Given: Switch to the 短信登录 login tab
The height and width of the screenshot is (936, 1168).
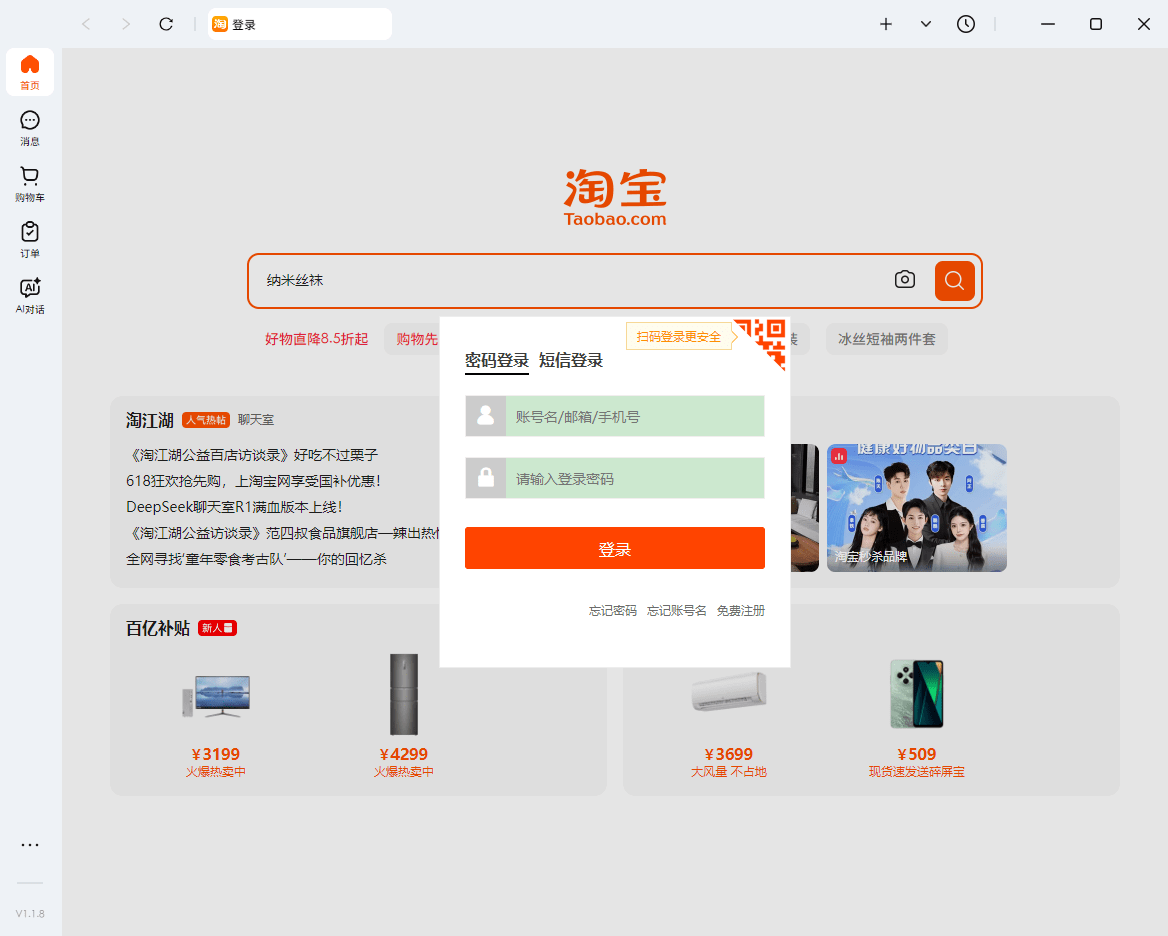Looking at the screenshot, I should pyautogui.click(x=571, y=361).
